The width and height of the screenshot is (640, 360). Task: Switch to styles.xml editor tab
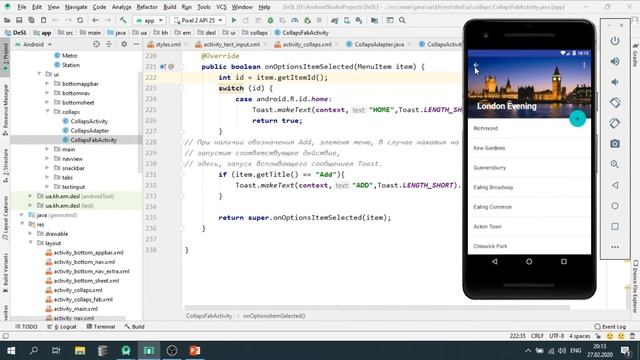[168, 44]
